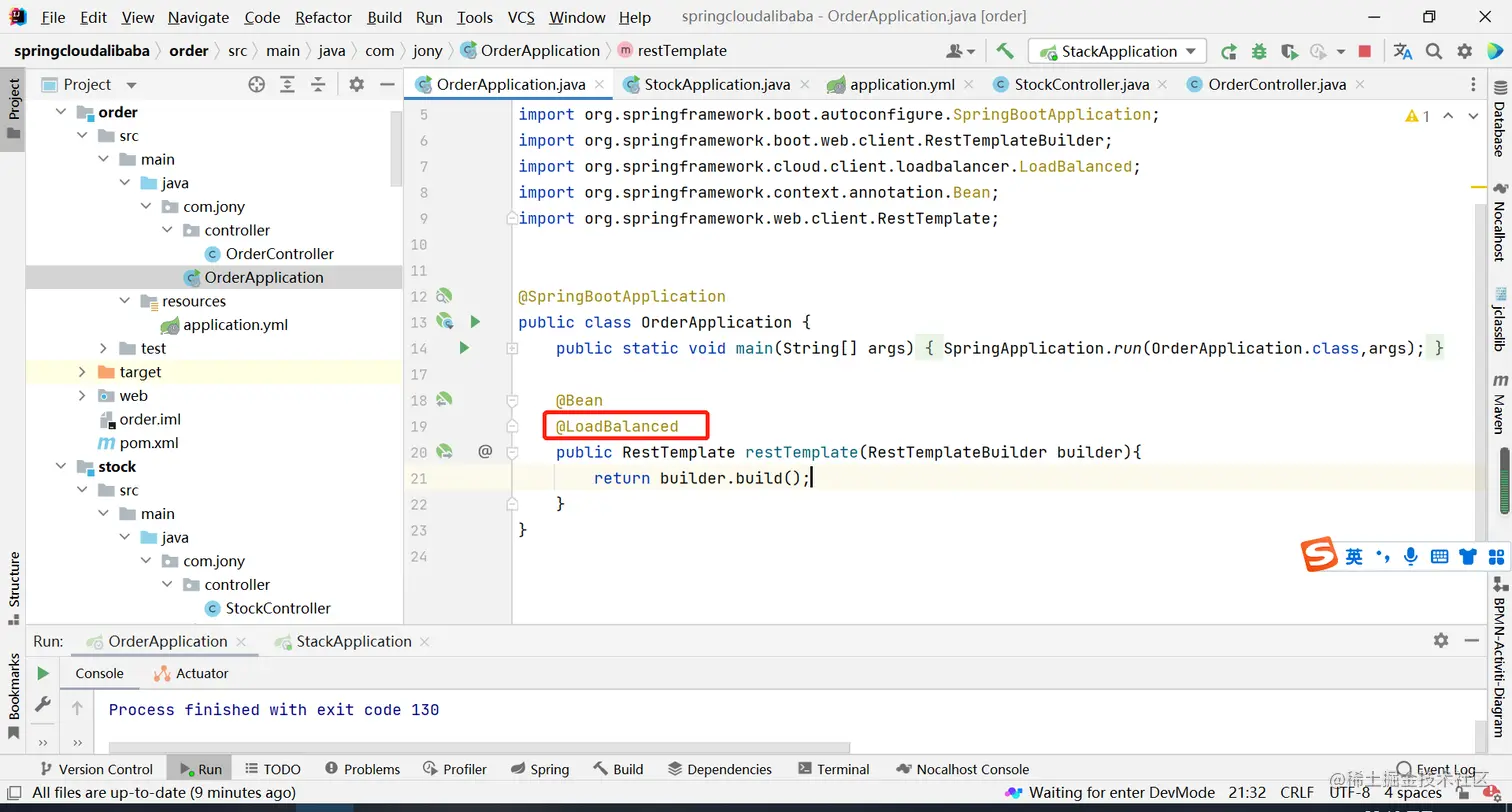The width and height of the screenshot is (1512, 812).
Task: Toggle the Sogou English/Chinese input mode
Action: click(1354, 557)
